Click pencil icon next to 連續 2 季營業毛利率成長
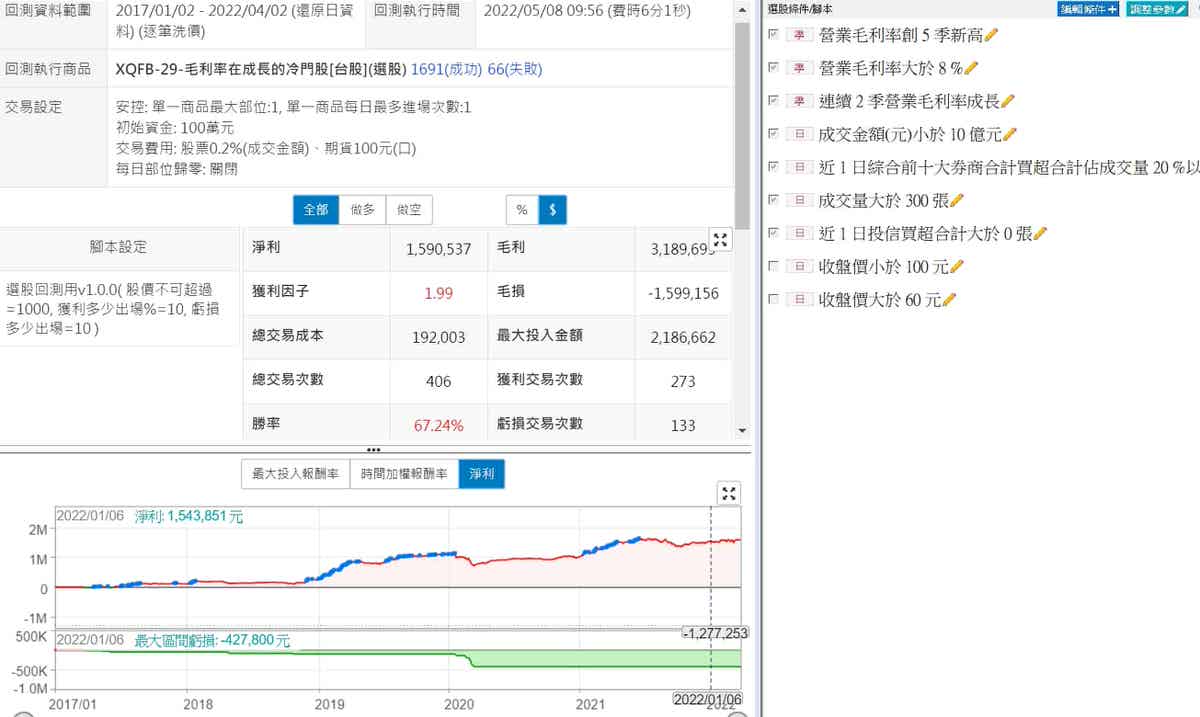The height and width of the screenshot is (717, 1200). coord(1008,101)
